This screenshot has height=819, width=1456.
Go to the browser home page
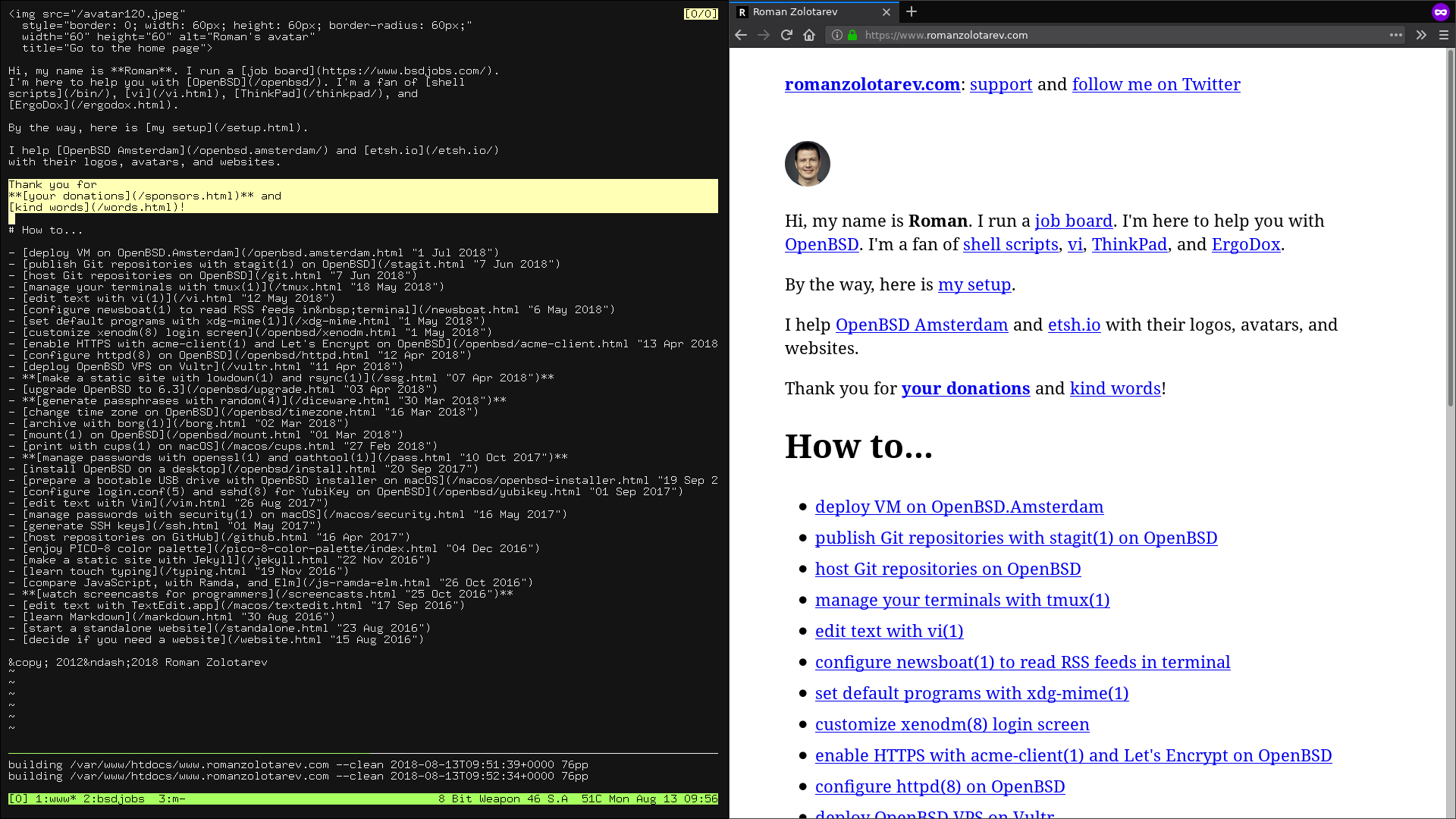809,35
